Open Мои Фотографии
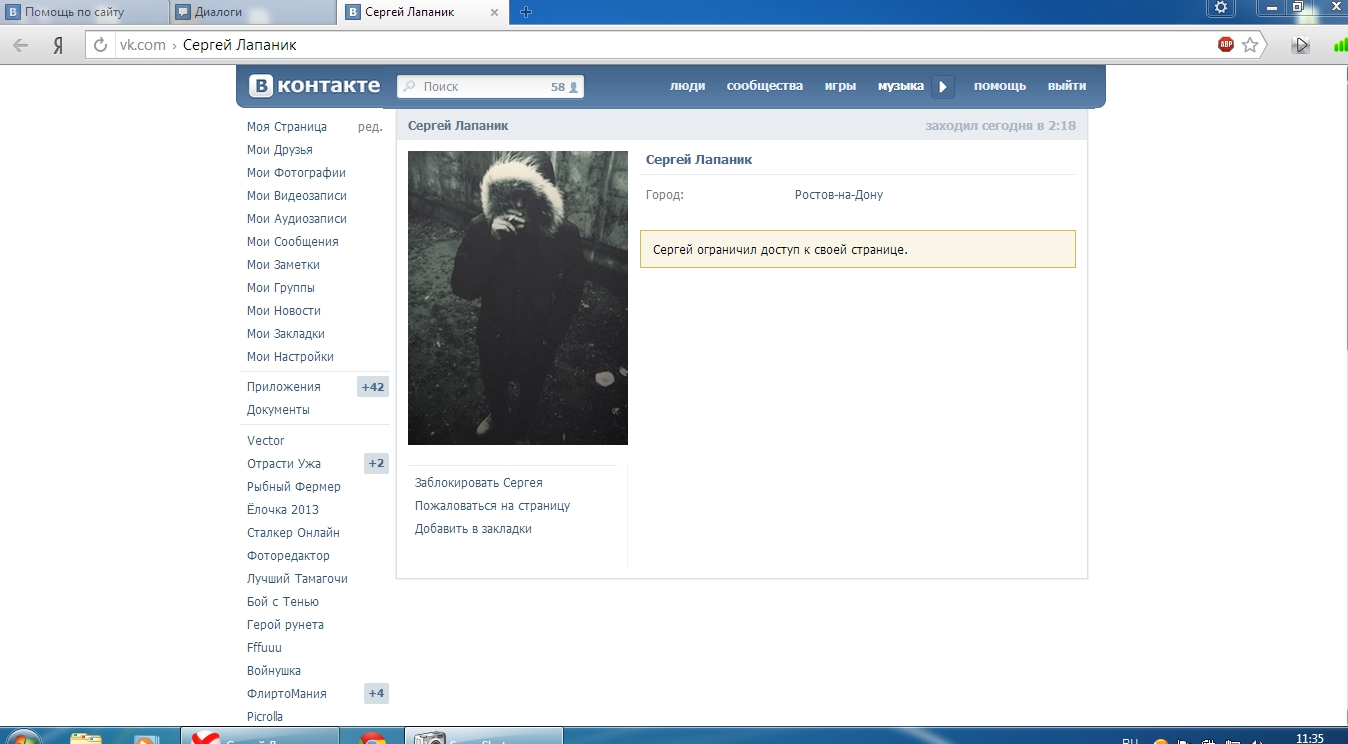The width and height of the screenshot is (1348, 744). tap(296, 173)
